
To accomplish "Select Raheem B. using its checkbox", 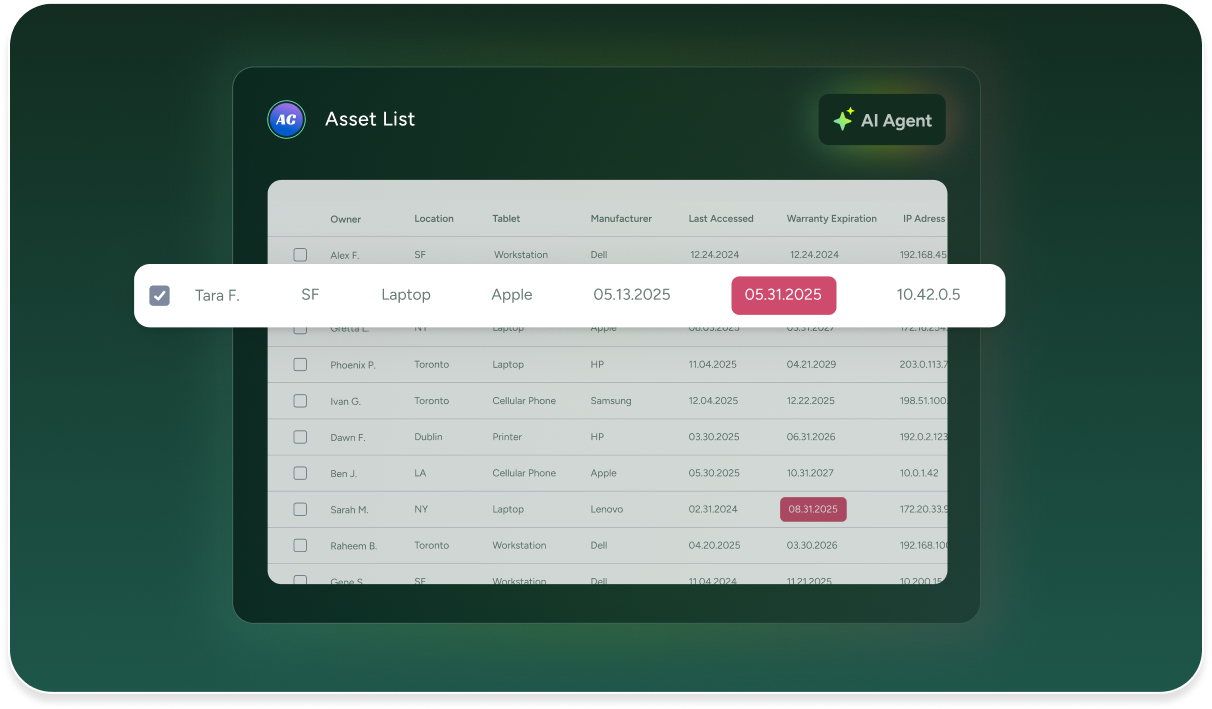I will (300, 545).
